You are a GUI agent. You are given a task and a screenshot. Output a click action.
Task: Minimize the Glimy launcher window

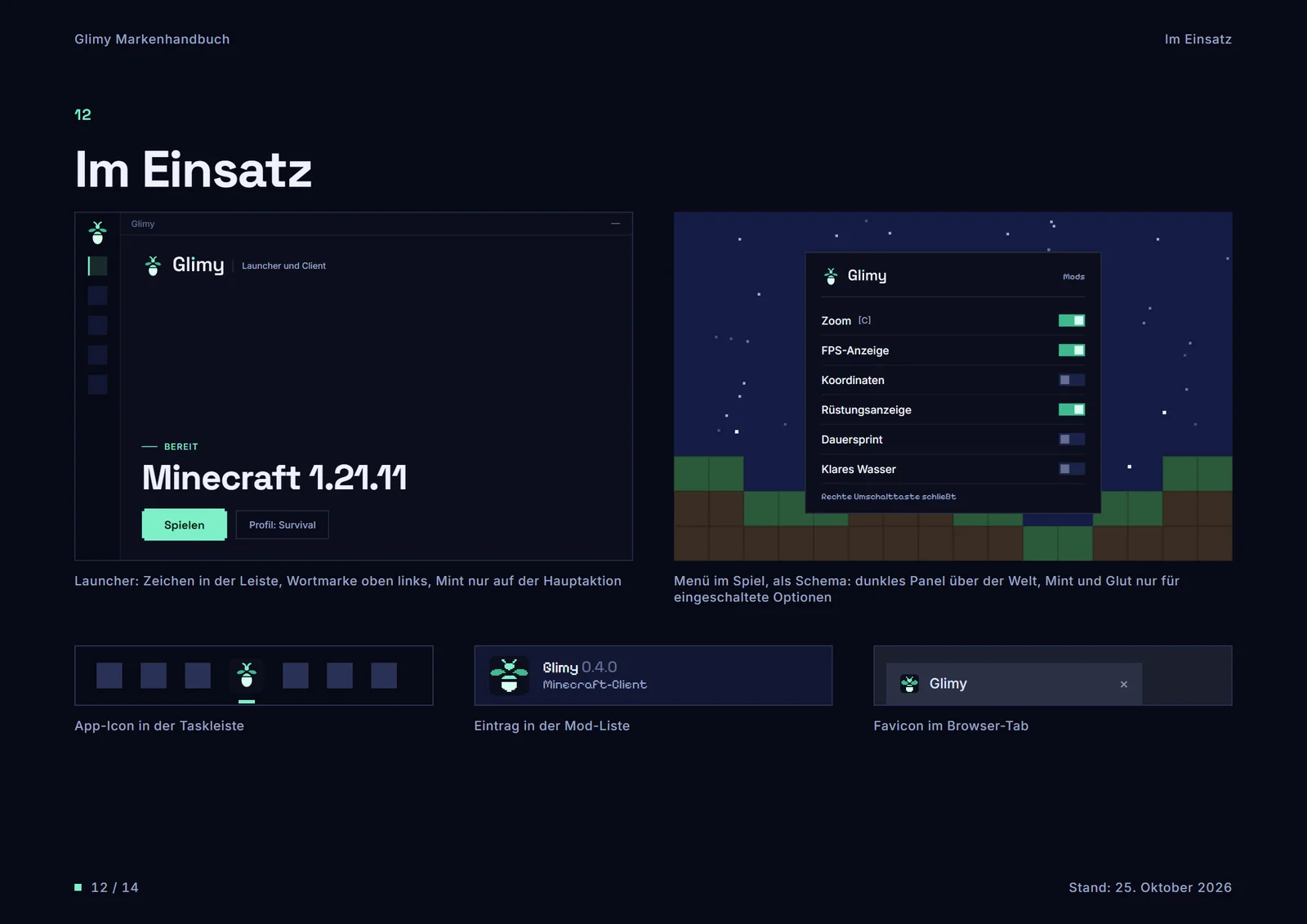tap(615, 224)
